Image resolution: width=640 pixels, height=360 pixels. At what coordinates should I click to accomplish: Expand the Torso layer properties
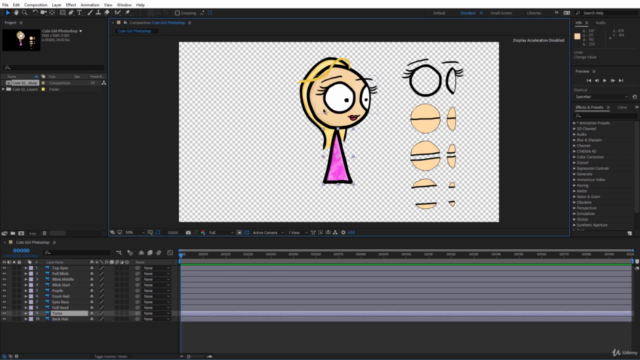[25, 313]
